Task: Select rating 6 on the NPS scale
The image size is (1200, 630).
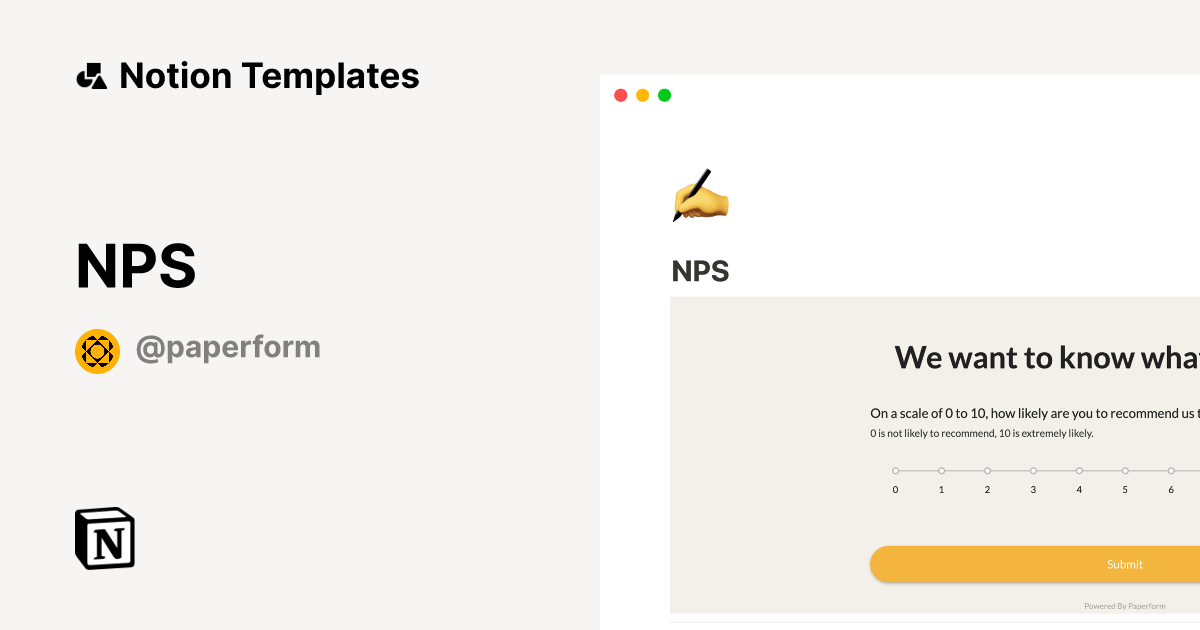Action: (1171, 470)
